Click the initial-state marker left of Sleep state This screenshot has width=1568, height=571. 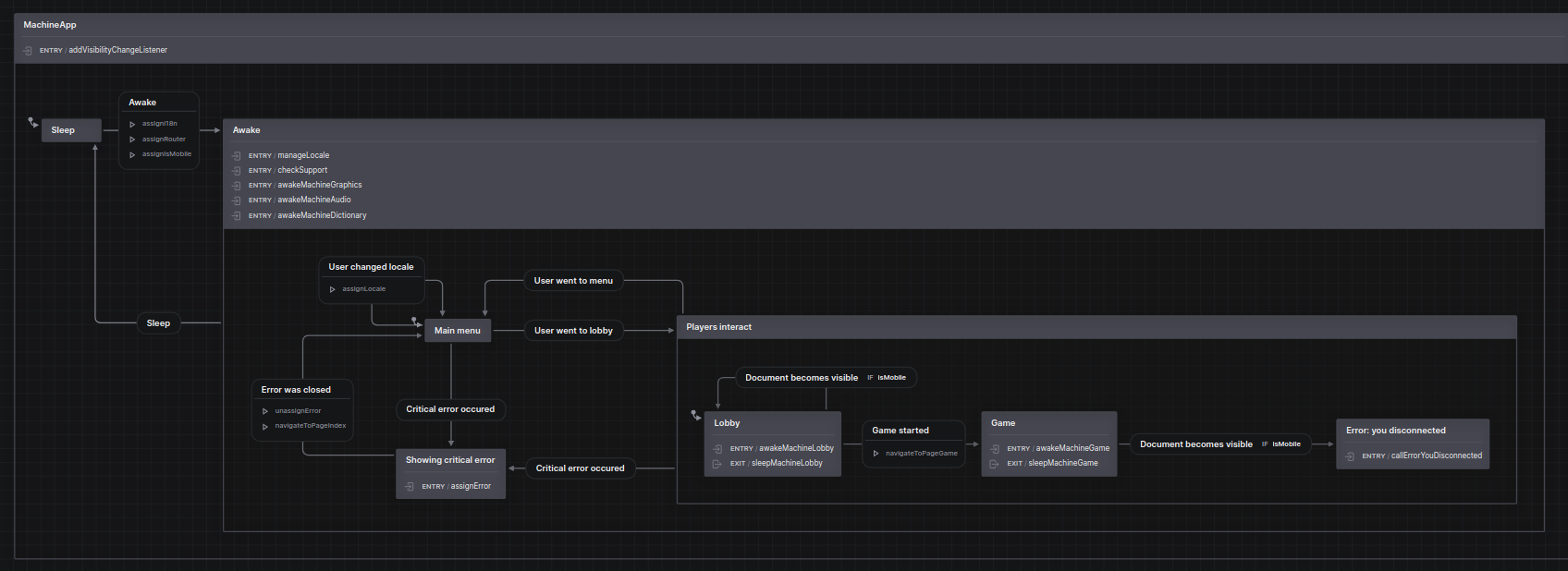(x=33, y=122)
